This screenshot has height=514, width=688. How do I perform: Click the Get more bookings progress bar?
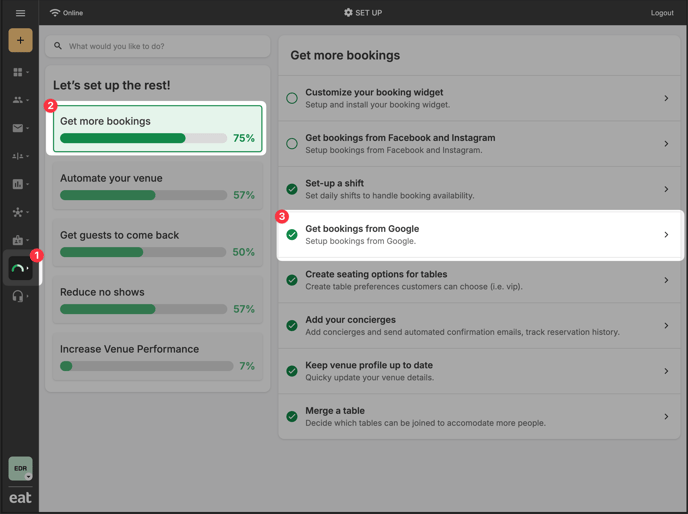click(x=143, y=138)
